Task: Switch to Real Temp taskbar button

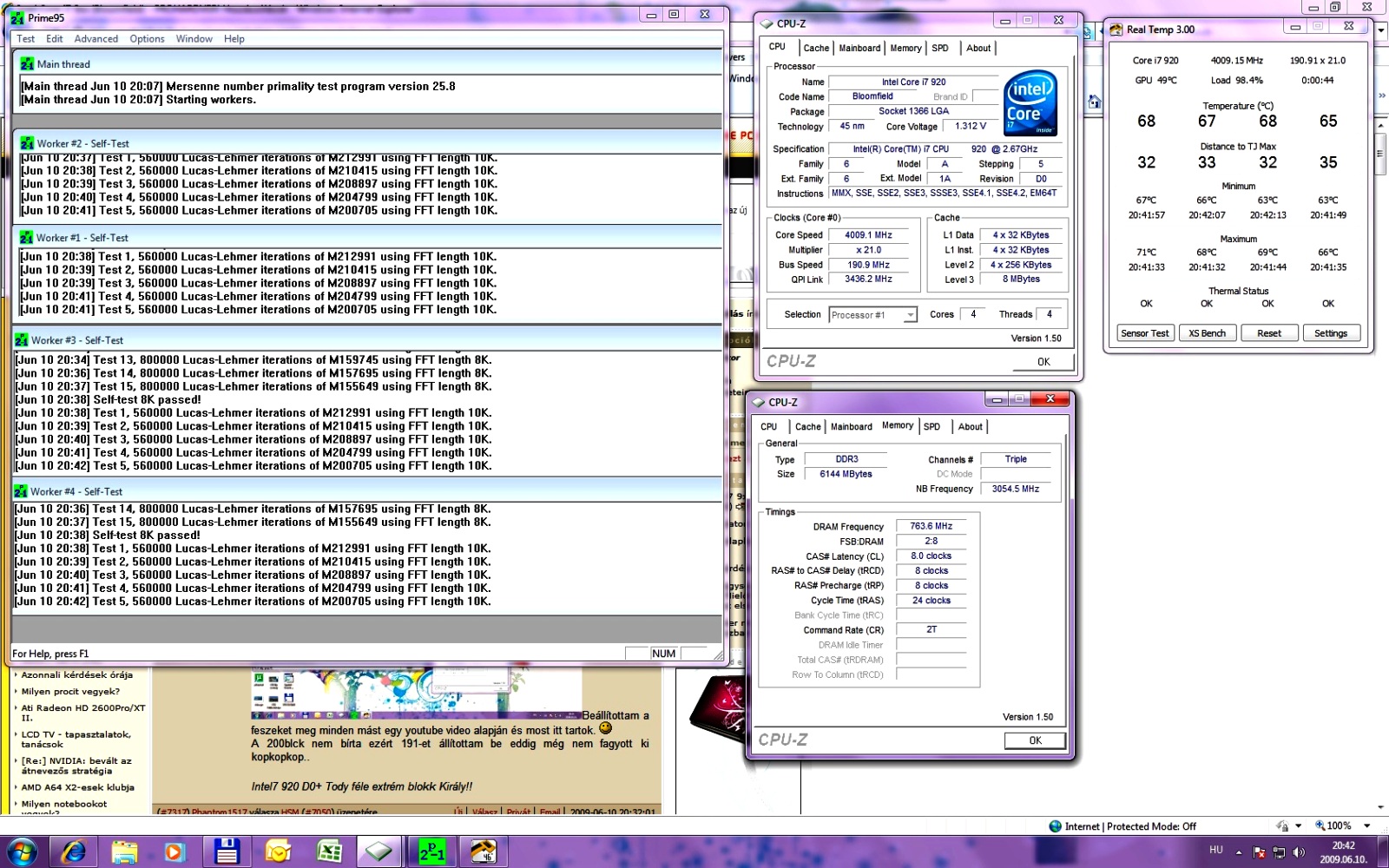Action: 483,852
